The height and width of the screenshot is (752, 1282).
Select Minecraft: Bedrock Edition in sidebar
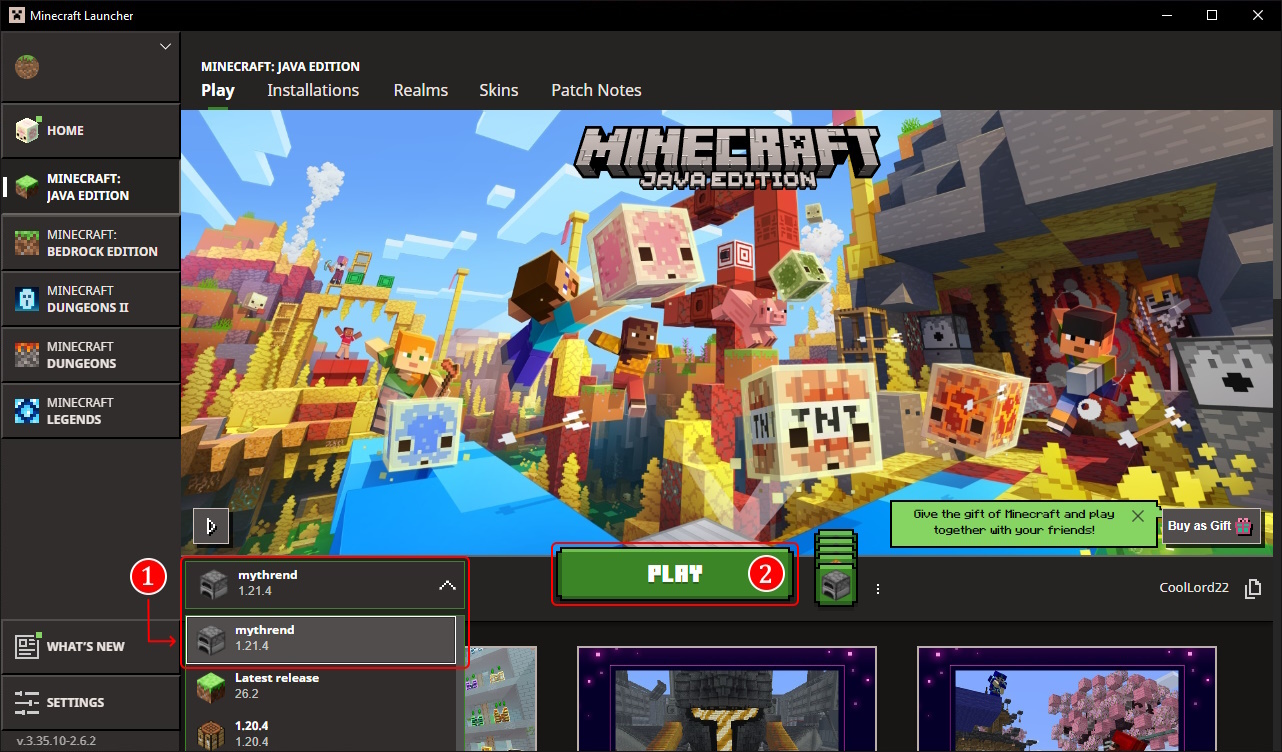tap(90, 243)
